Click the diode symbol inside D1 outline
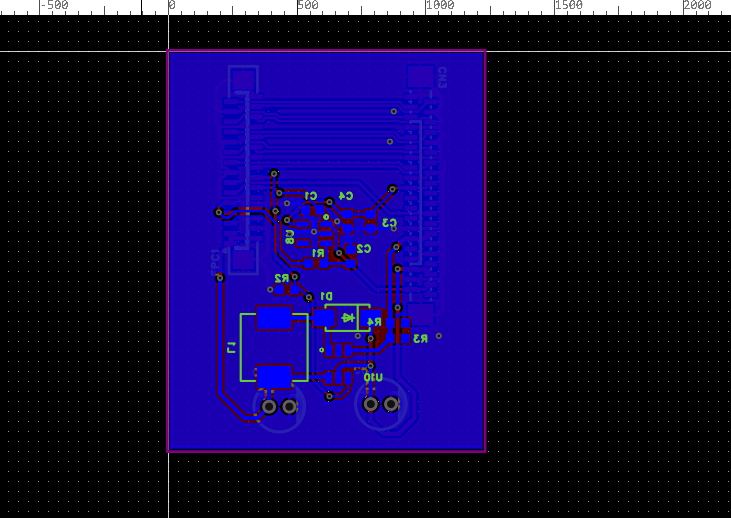 pyautogui.click(x=348, y=318)
